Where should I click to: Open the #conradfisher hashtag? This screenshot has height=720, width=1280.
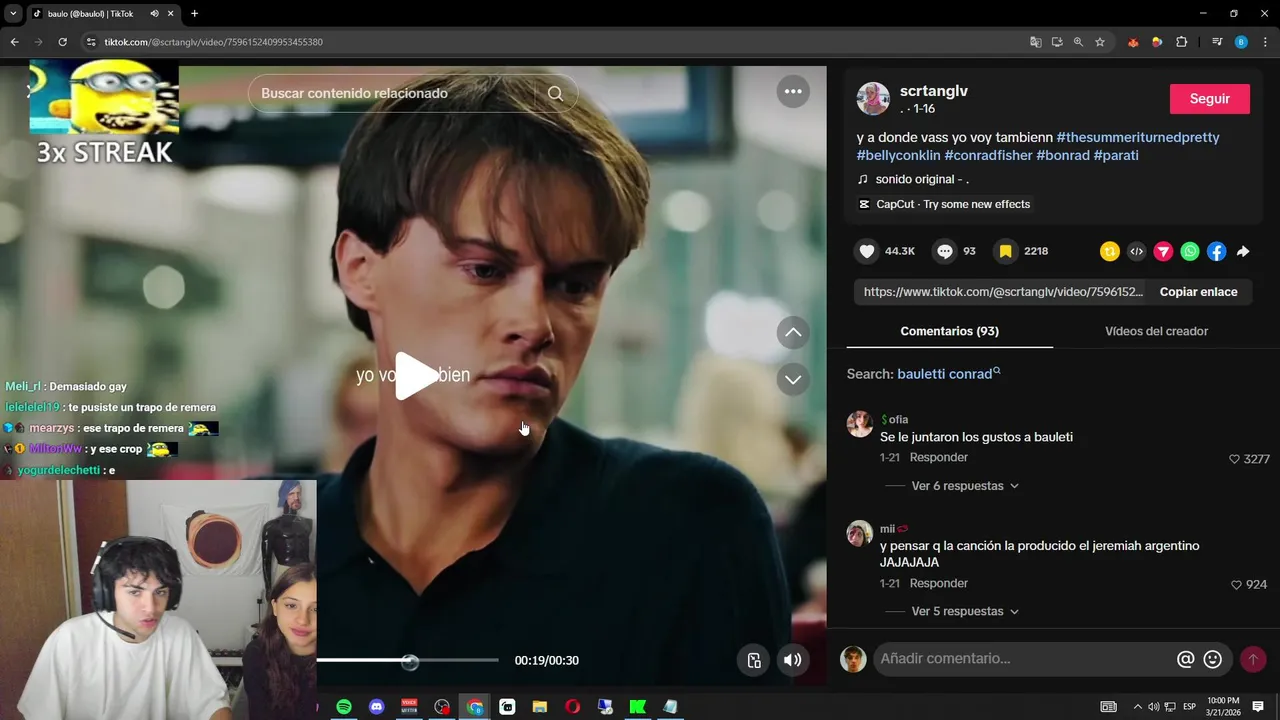point(988,156)
